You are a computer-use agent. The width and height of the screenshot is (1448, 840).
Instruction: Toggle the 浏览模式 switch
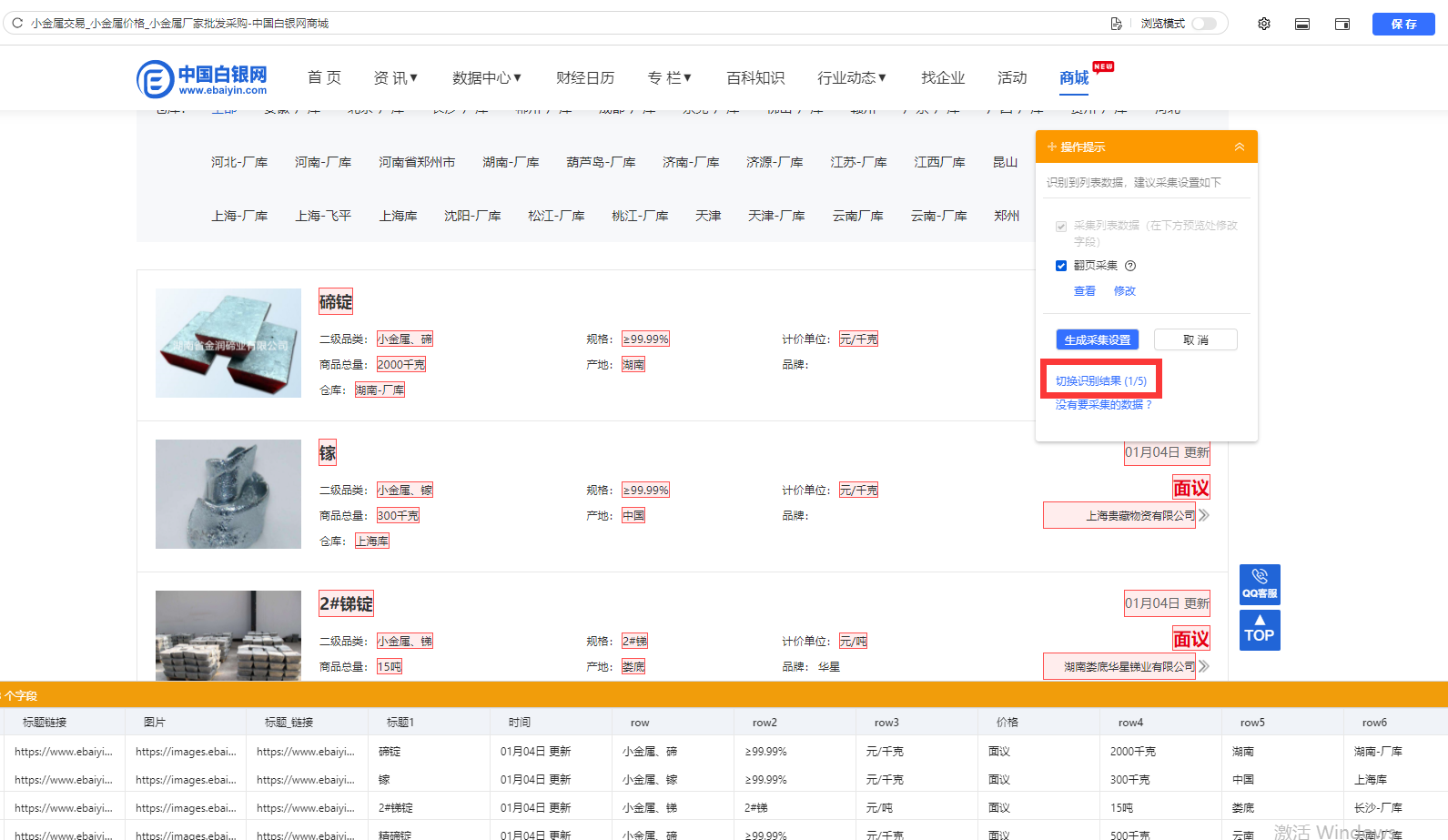(x=1204, y=24)
